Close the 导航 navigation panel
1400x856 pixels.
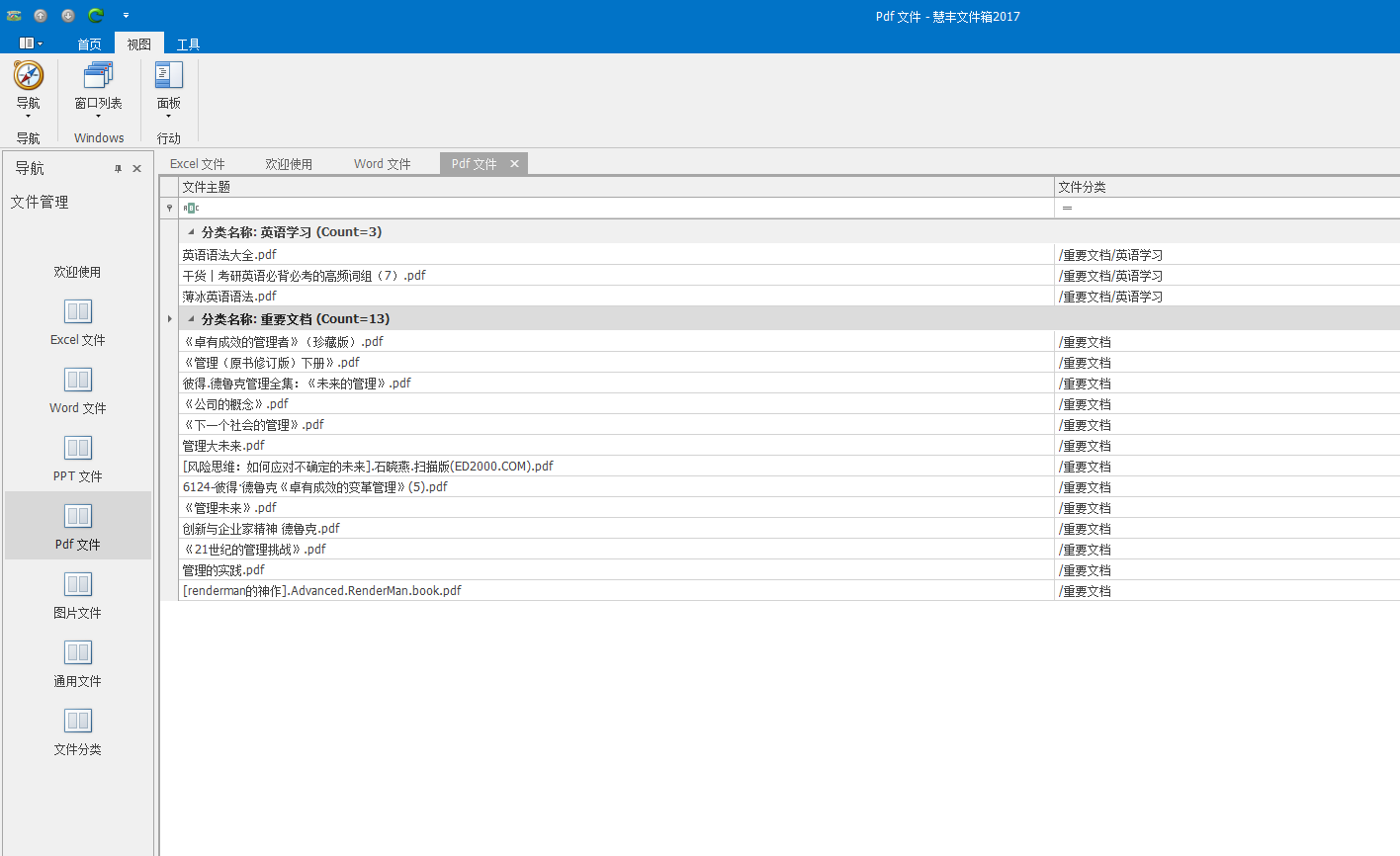click(x=137, y=169)
